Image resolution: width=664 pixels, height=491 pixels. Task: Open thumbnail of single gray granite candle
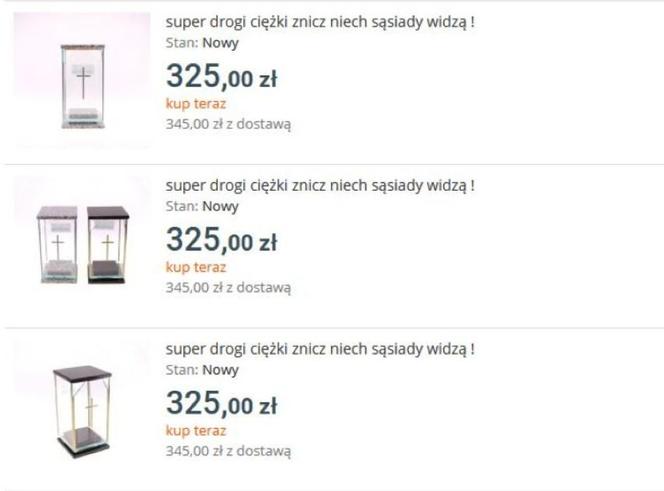tap(82, 80)
